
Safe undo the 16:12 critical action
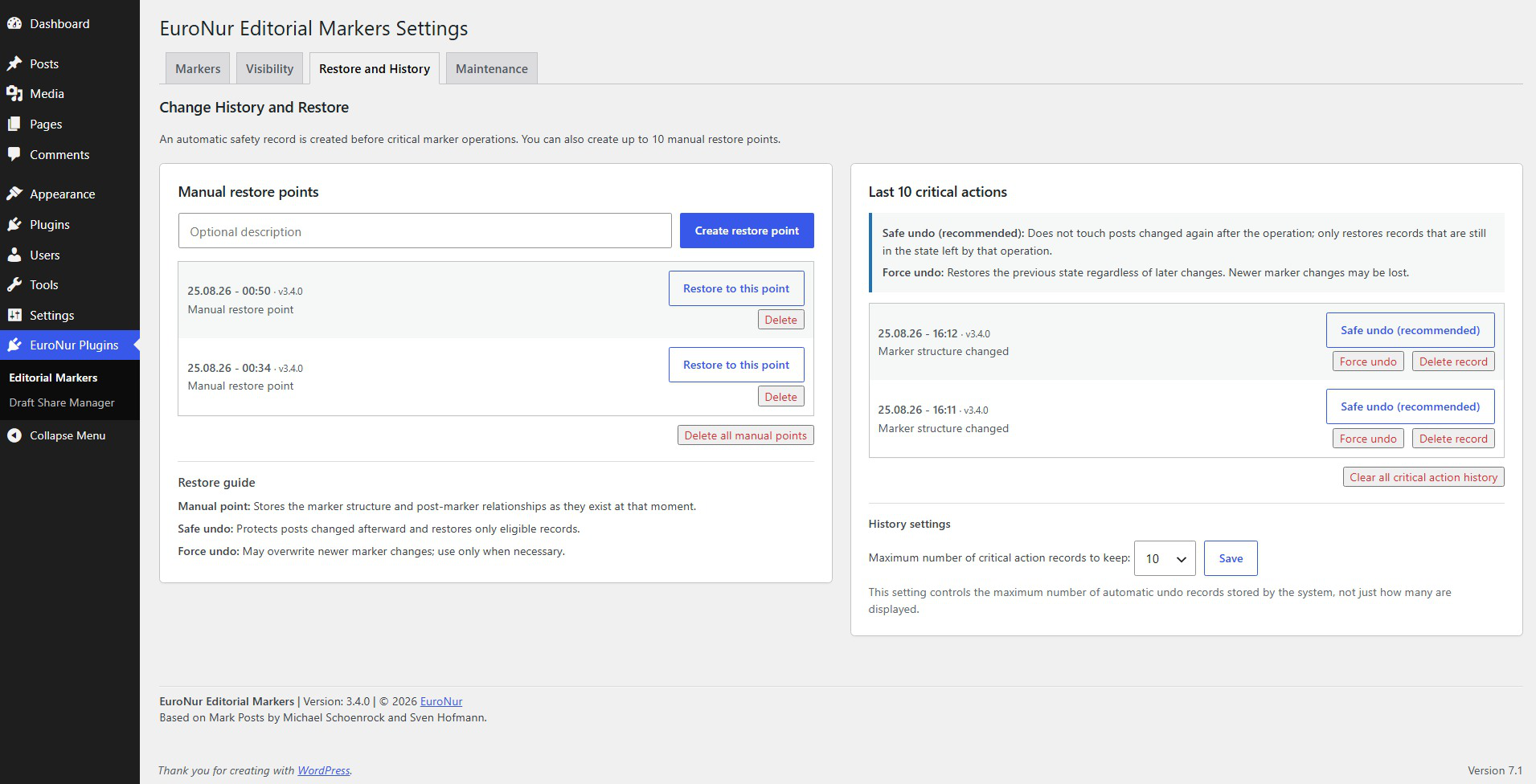point(1410,330)
